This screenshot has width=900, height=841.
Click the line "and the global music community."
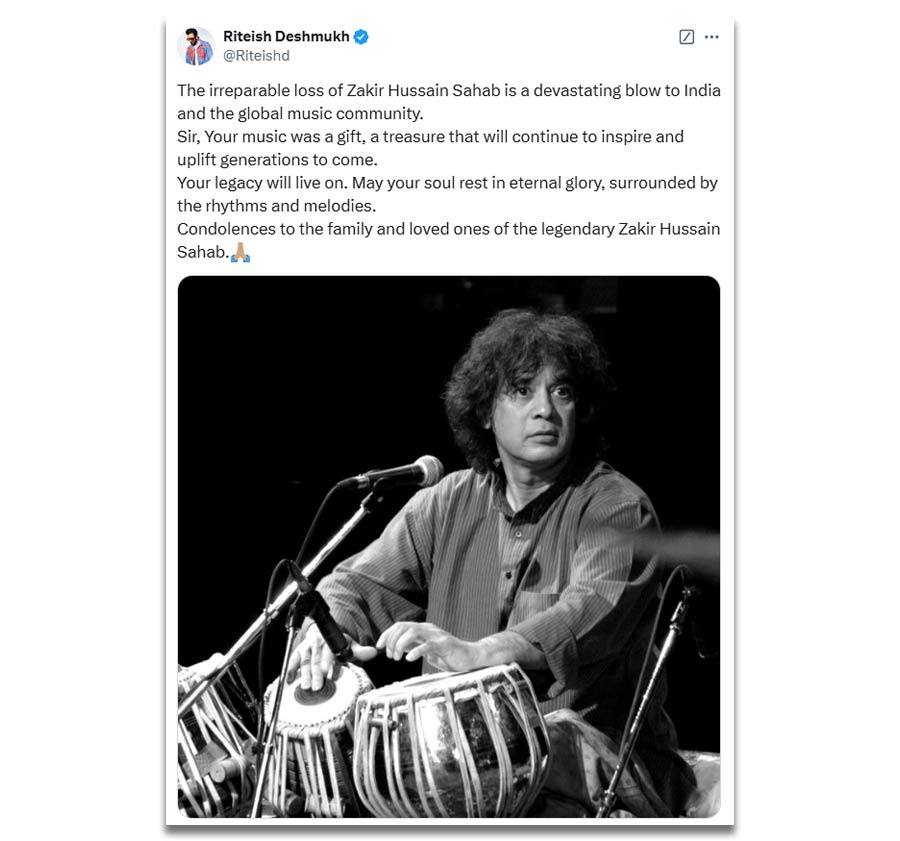[300, 114]
